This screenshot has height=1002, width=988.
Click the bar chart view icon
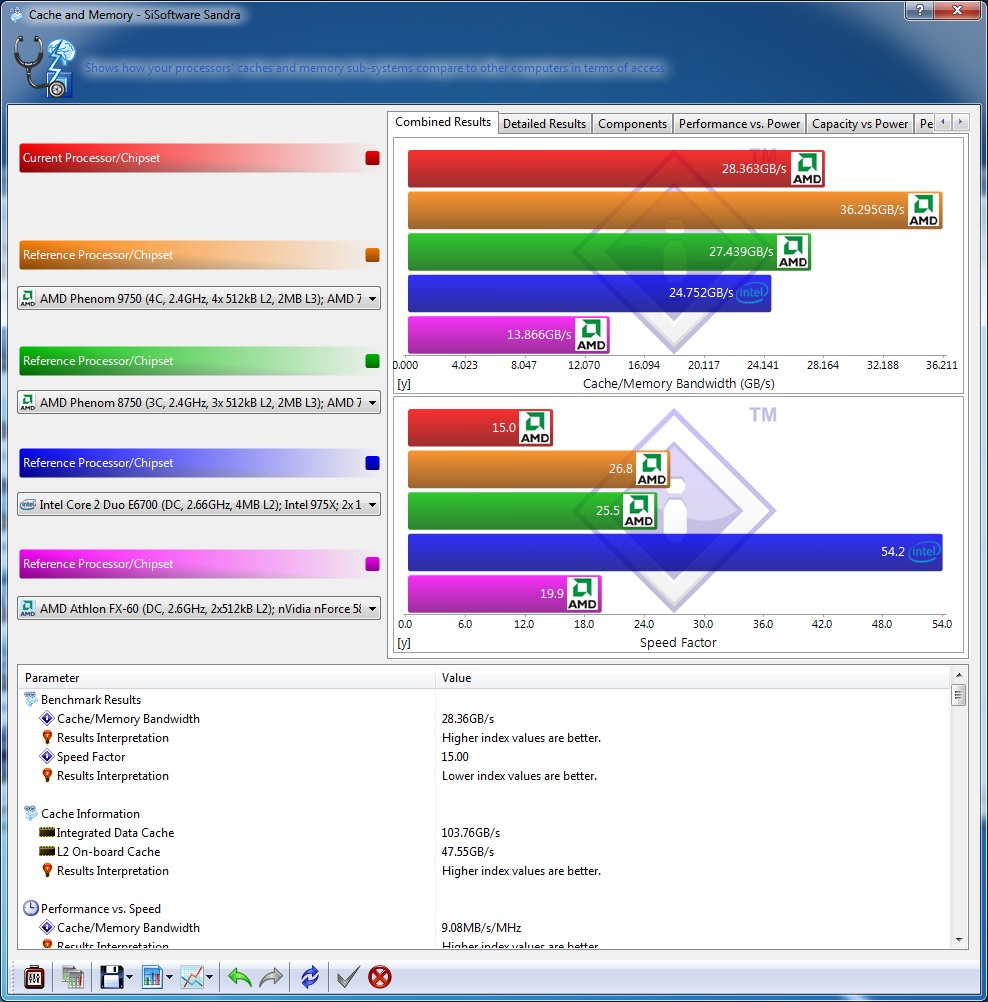click(x=152, y=977)
